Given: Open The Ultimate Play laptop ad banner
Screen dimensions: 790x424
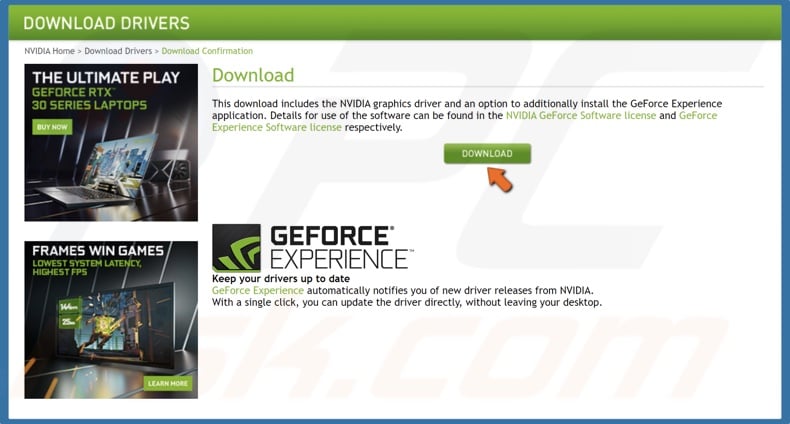Looking at the screenshot, I should point(111,143).
